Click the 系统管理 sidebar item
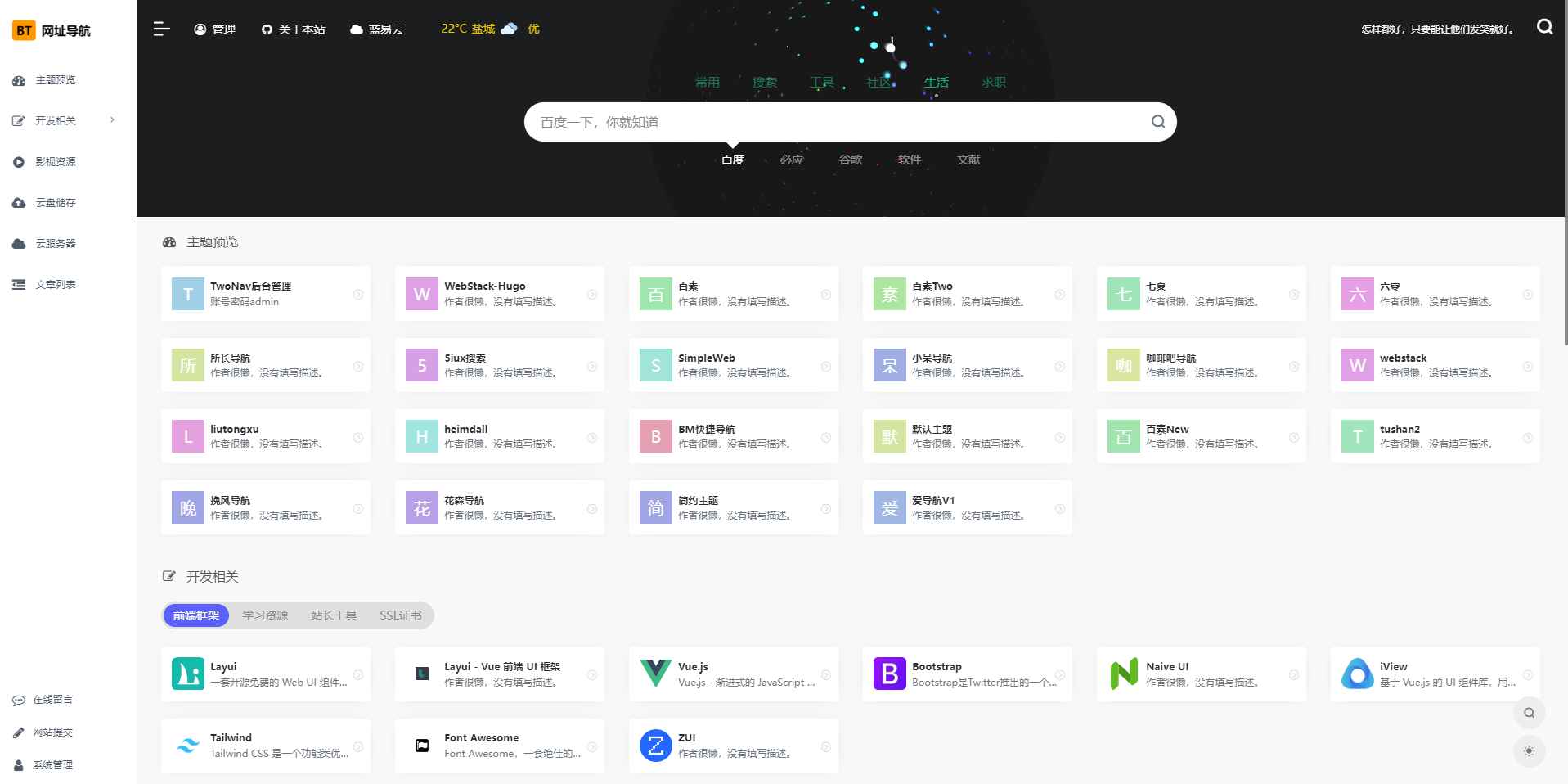This screenshot has width=1568, height=784. click(x=52, y=765)
